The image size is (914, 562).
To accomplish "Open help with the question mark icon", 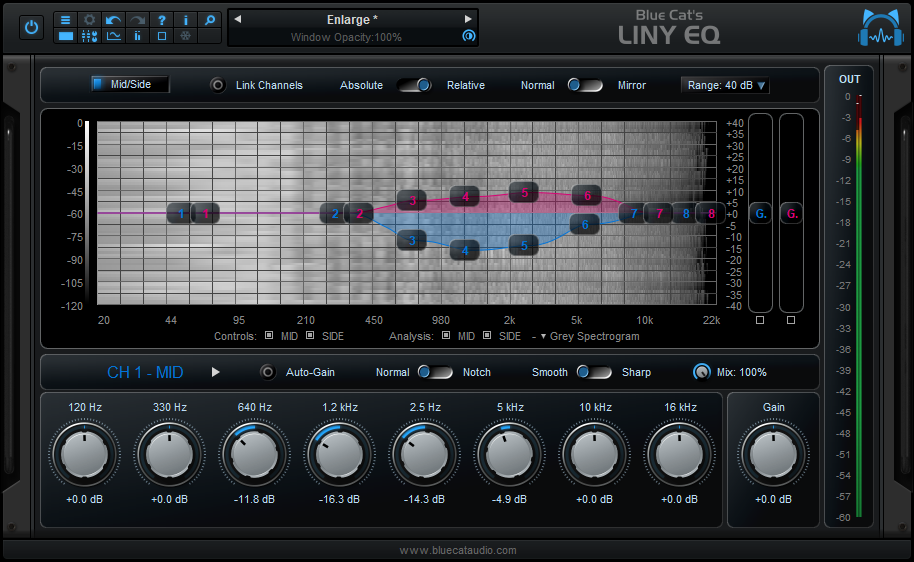I will [x=161, y=19].
